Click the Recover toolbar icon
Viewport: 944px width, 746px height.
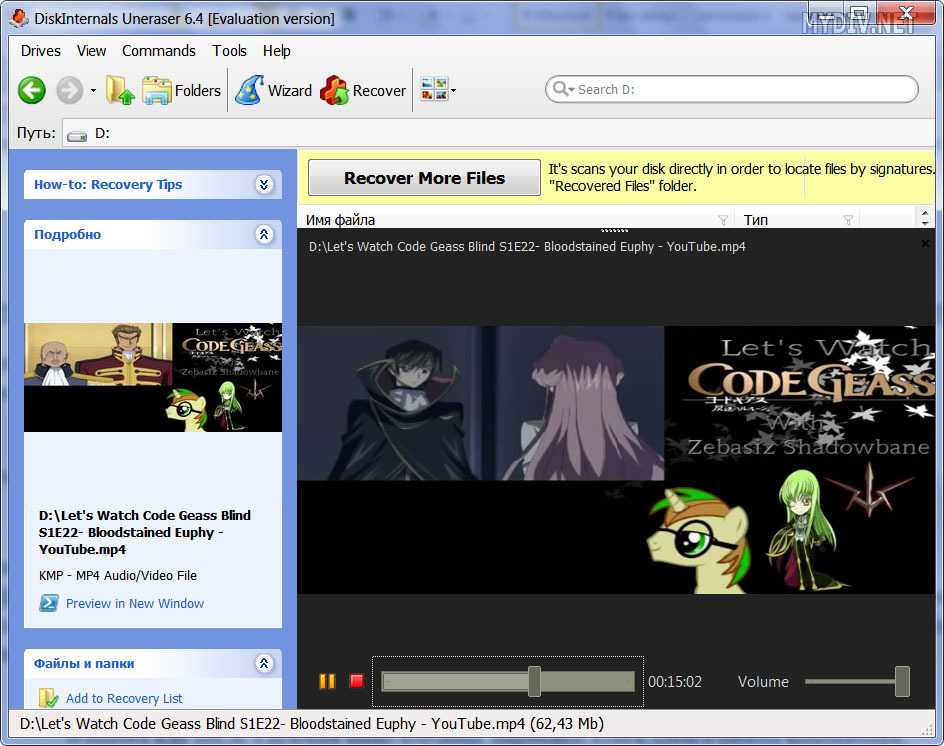click(x=363, y=91)
